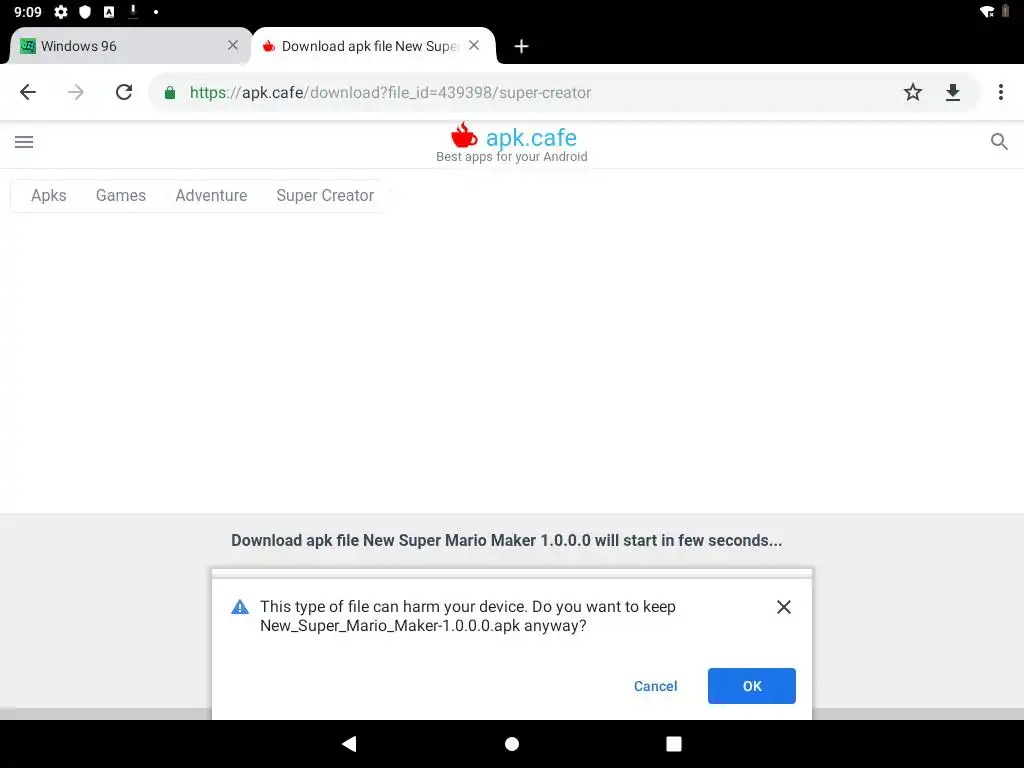Click the apk.cafe site name text
The image size is (1024, 768).
pyautogui.click(x=531, y=138)
